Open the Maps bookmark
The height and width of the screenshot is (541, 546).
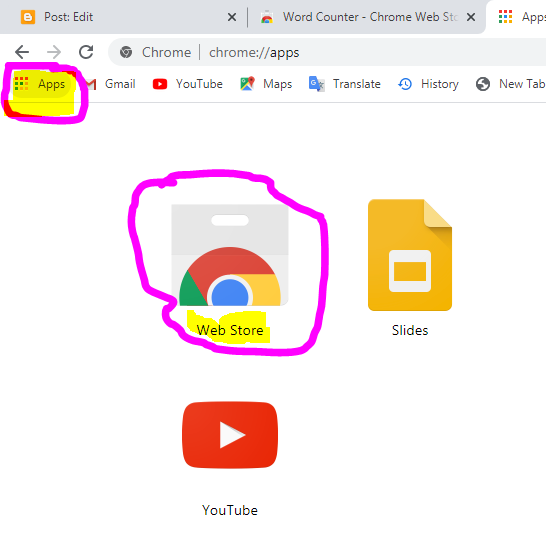266,84
